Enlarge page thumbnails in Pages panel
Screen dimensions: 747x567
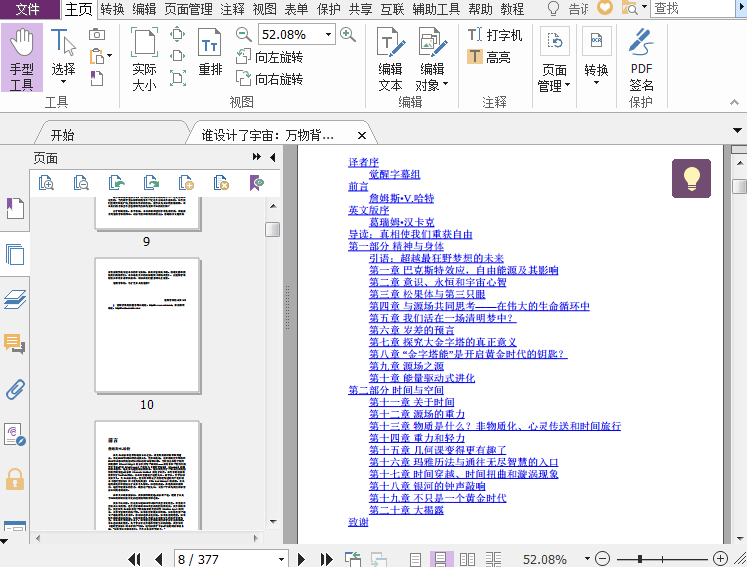46,182
